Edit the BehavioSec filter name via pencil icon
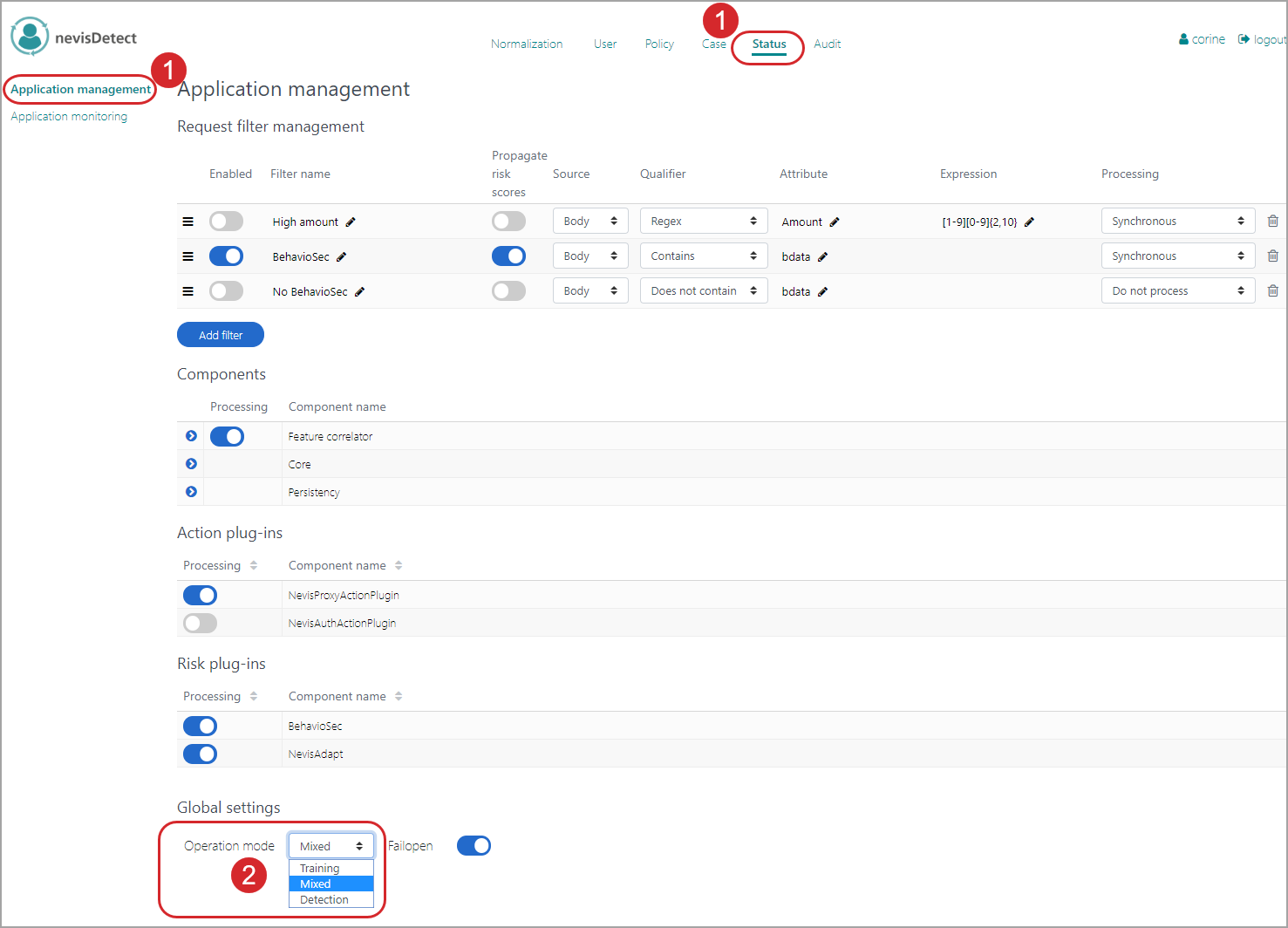 (342, 257)
